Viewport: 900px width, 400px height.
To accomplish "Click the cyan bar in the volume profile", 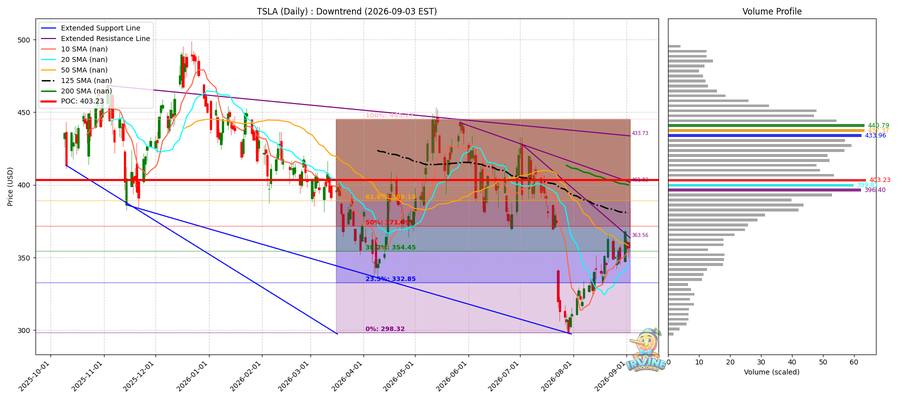I will click(x=761, y=185).
